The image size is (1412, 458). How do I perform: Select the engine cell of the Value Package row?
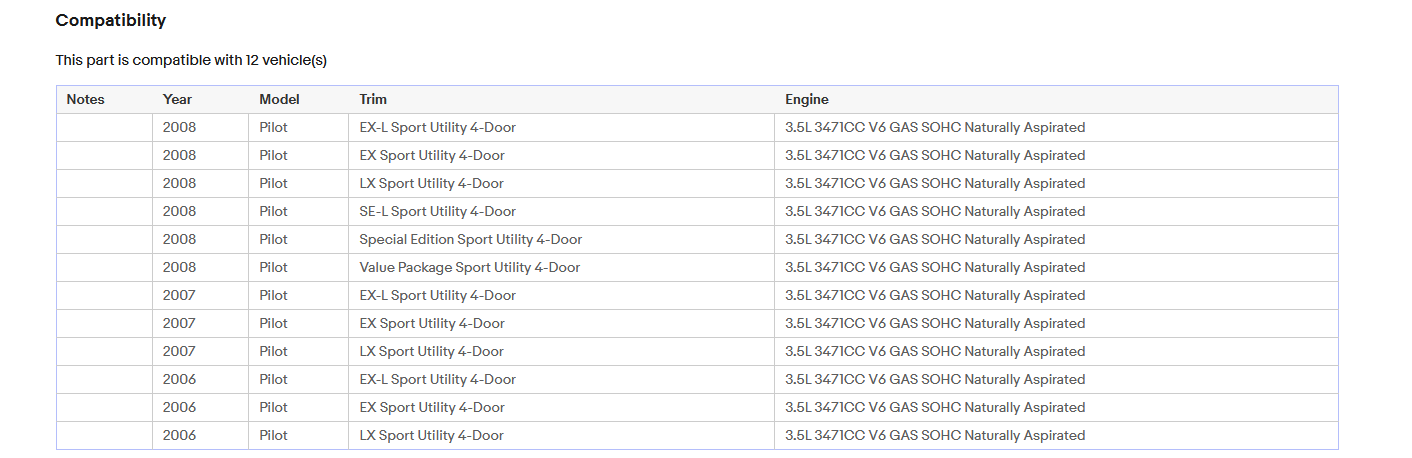[1056, 267]
